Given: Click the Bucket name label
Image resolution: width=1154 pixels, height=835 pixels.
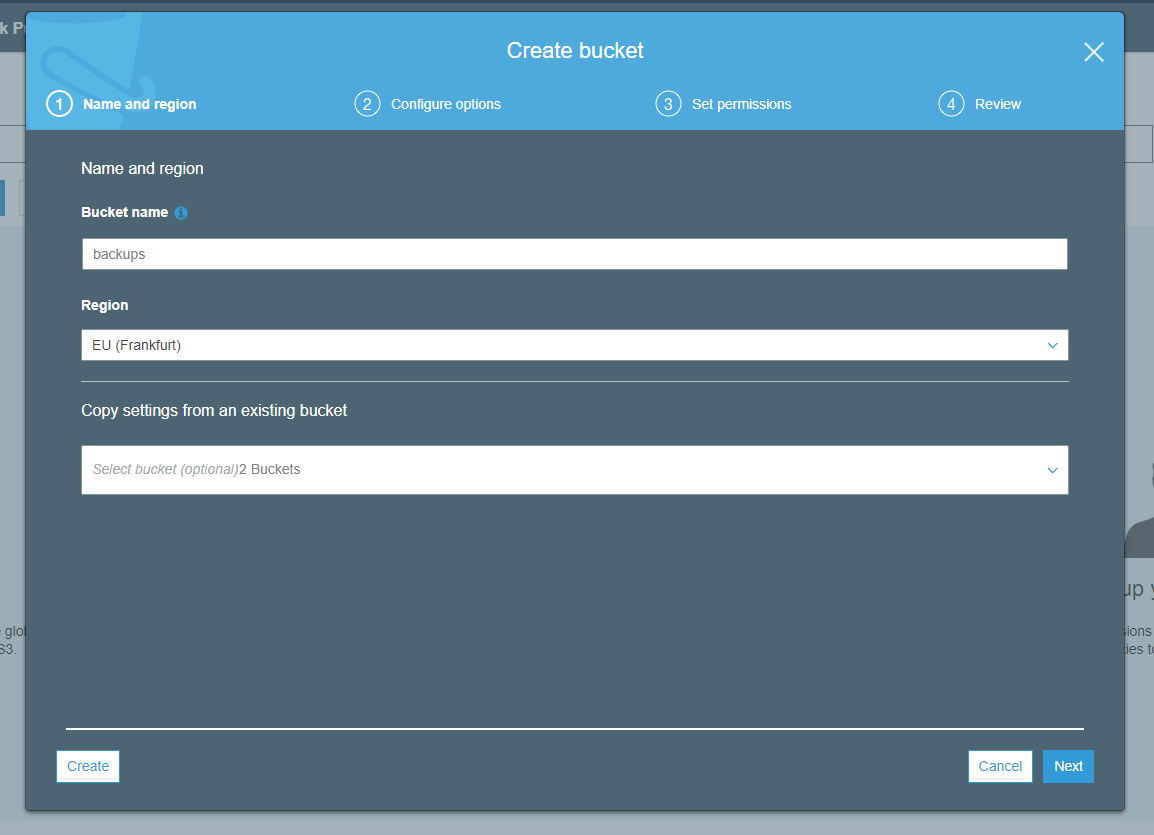Looking at the screenshot, I should [124, 212].
